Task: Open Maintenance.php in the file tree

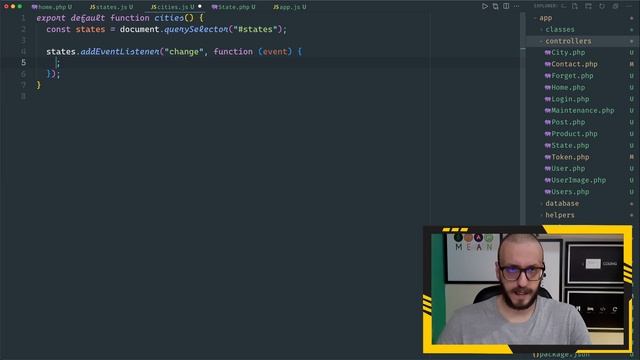Action: (x=583, y=110)
